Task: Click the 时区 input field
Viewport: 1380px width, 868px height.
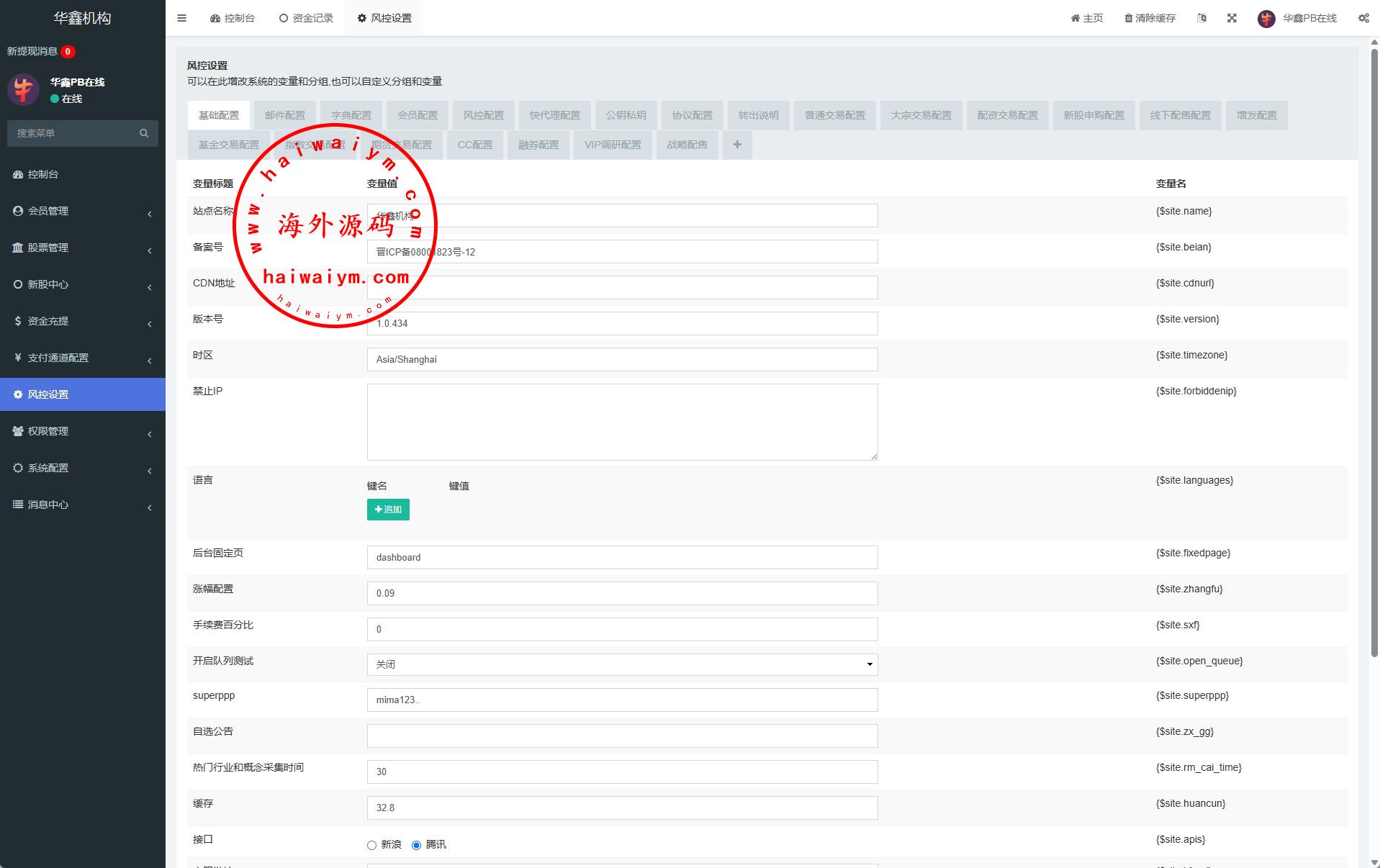Action: pos(622,359)
